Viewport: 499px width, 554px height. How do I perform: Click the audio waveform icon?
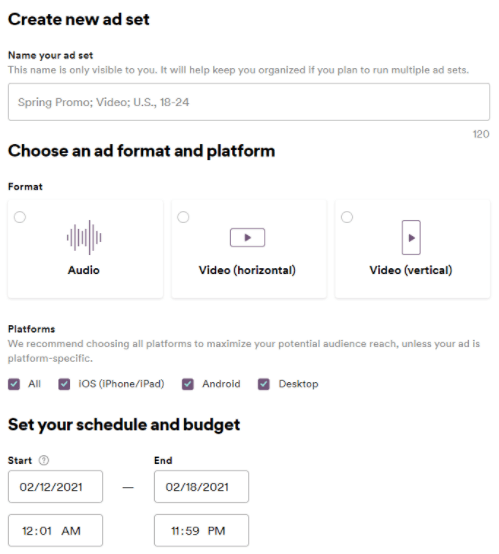point(84,237)
